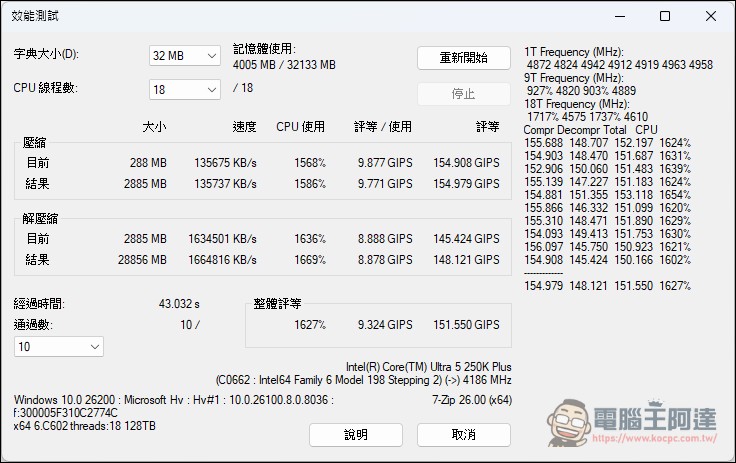Click the 說明 help button
This screenshot has height=463, width=736.
coord(356,435)
